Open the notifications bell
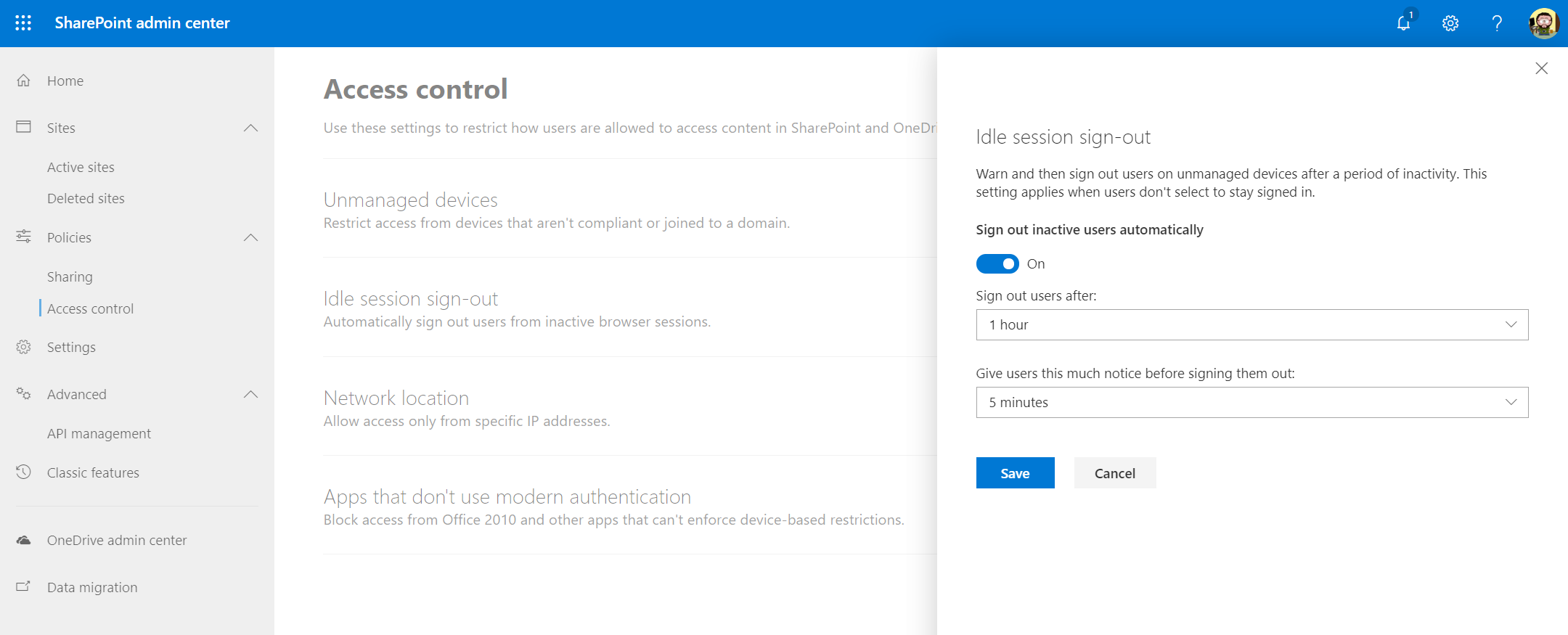The image size is (1568, 635). coord(1404,23)
